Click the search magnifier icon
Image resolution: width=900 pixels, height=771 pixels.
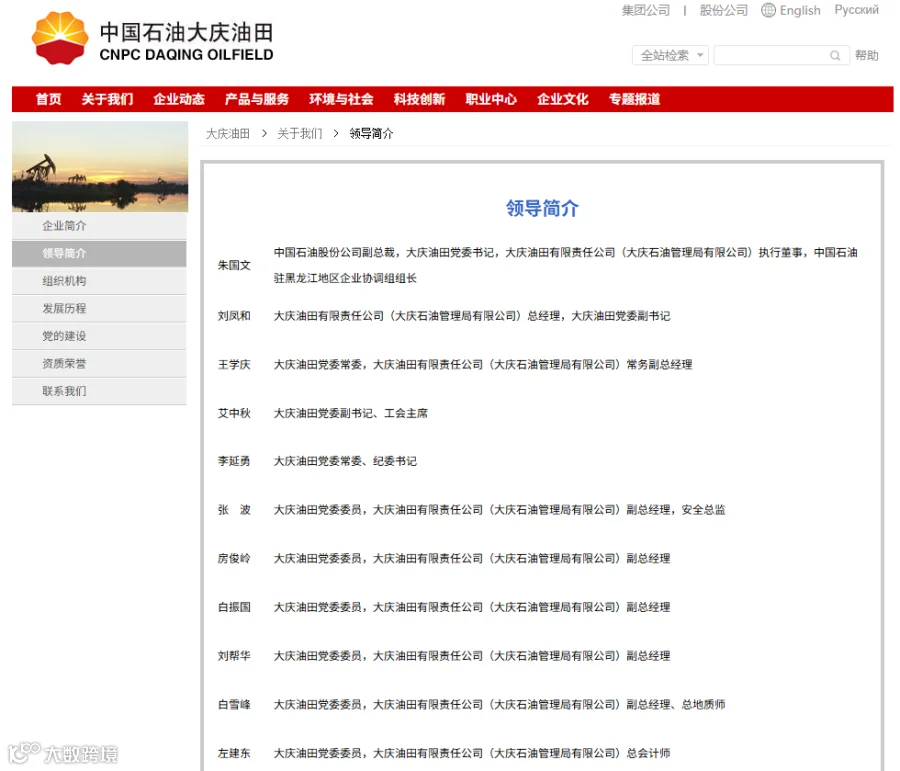coord(835,56)
